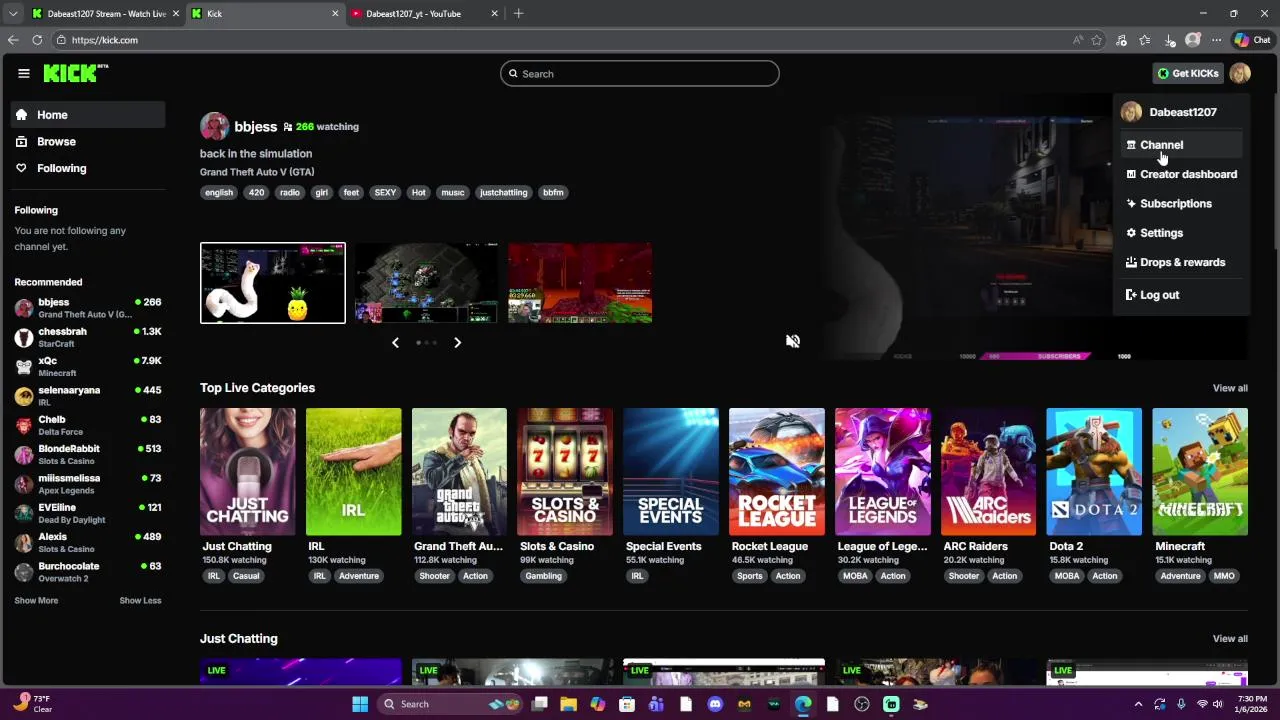Open the user avatar menu

click(1240, 73)
